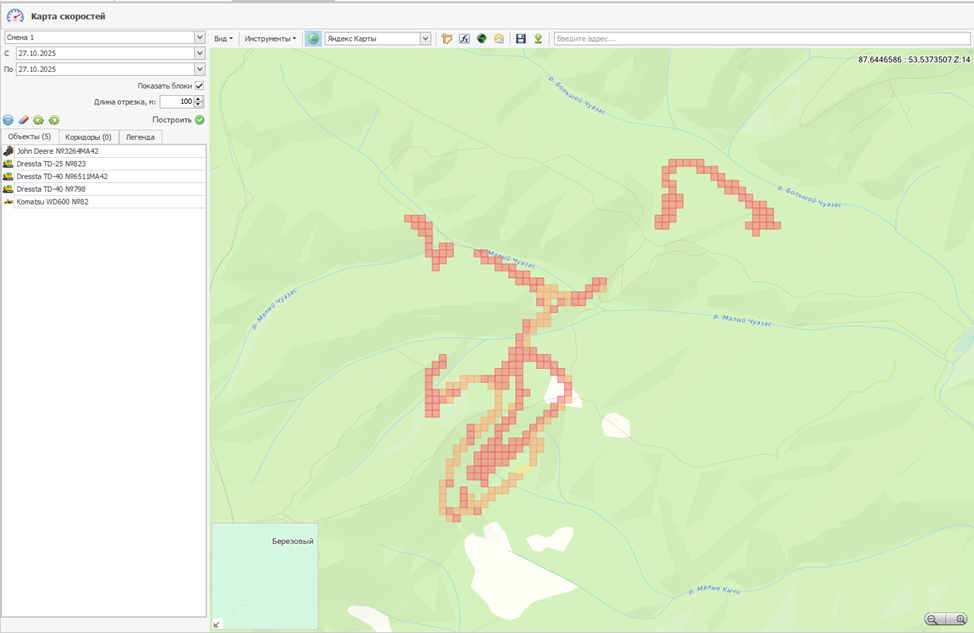Click the eraser clear icon
974x633 pixels.
tap(23, 120)
